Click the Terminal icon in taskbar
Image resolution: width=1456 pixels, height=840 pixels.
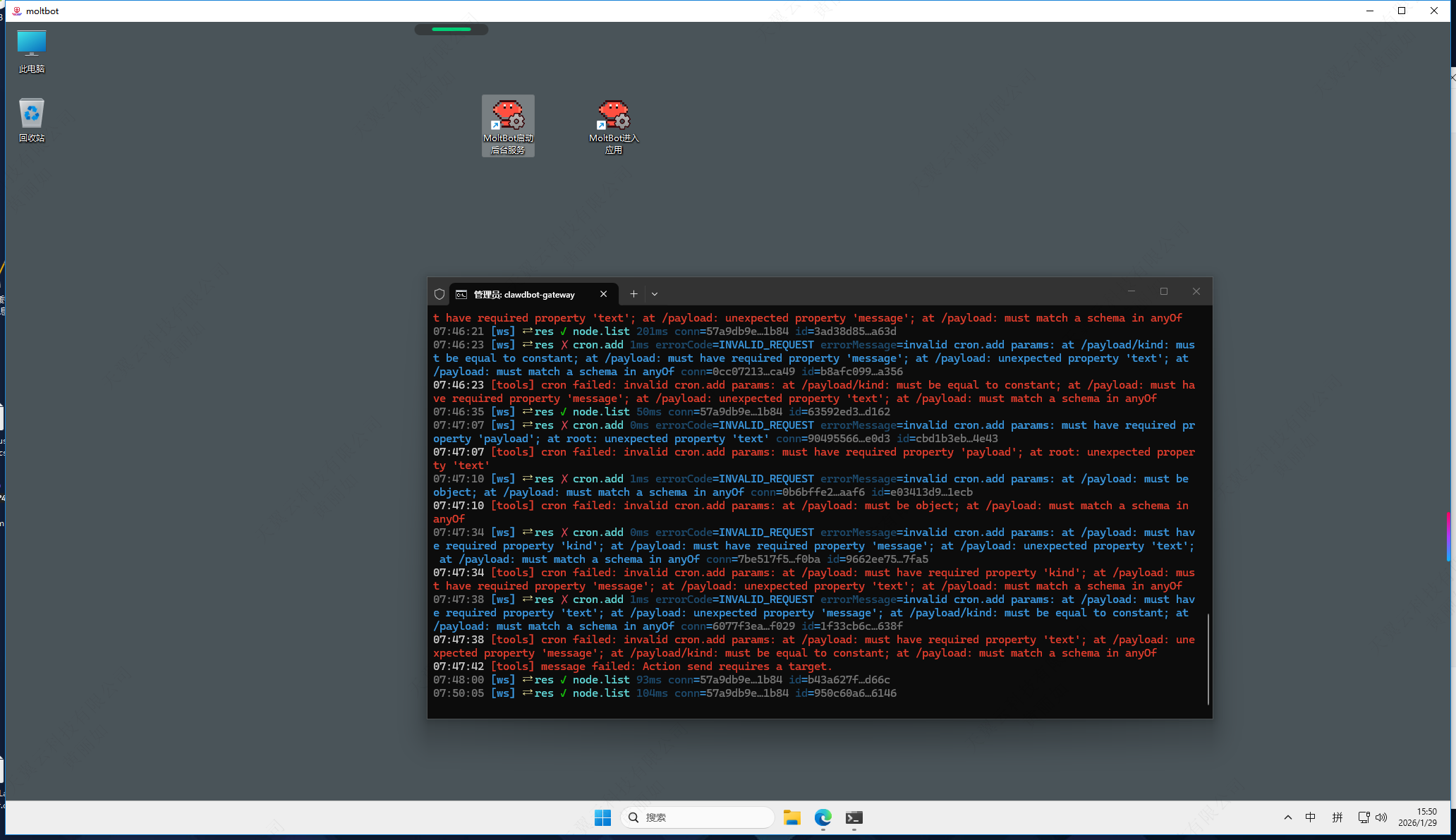(x=854, y=817)
